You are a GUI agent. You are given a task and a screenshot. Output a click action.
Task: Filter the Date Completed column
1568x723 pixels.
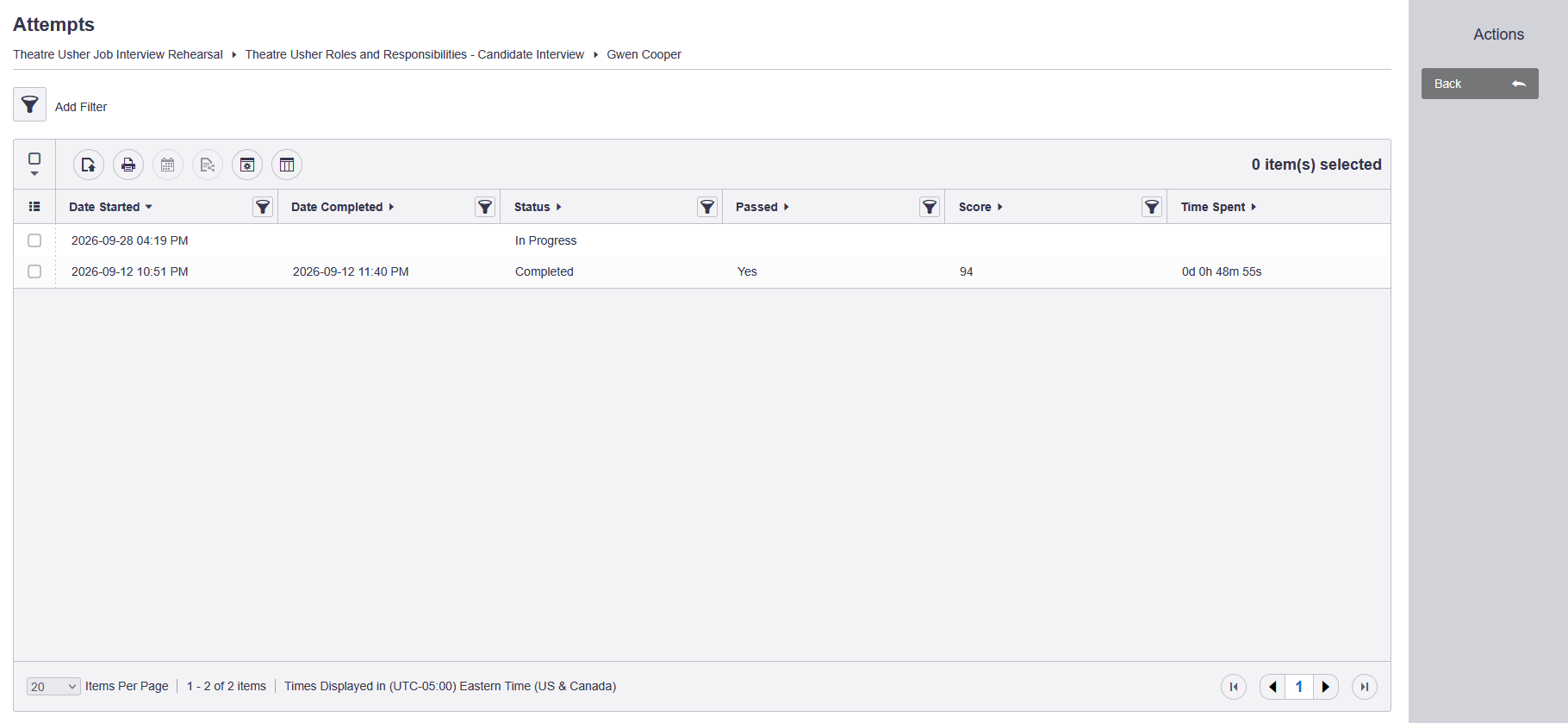[485, 207]
